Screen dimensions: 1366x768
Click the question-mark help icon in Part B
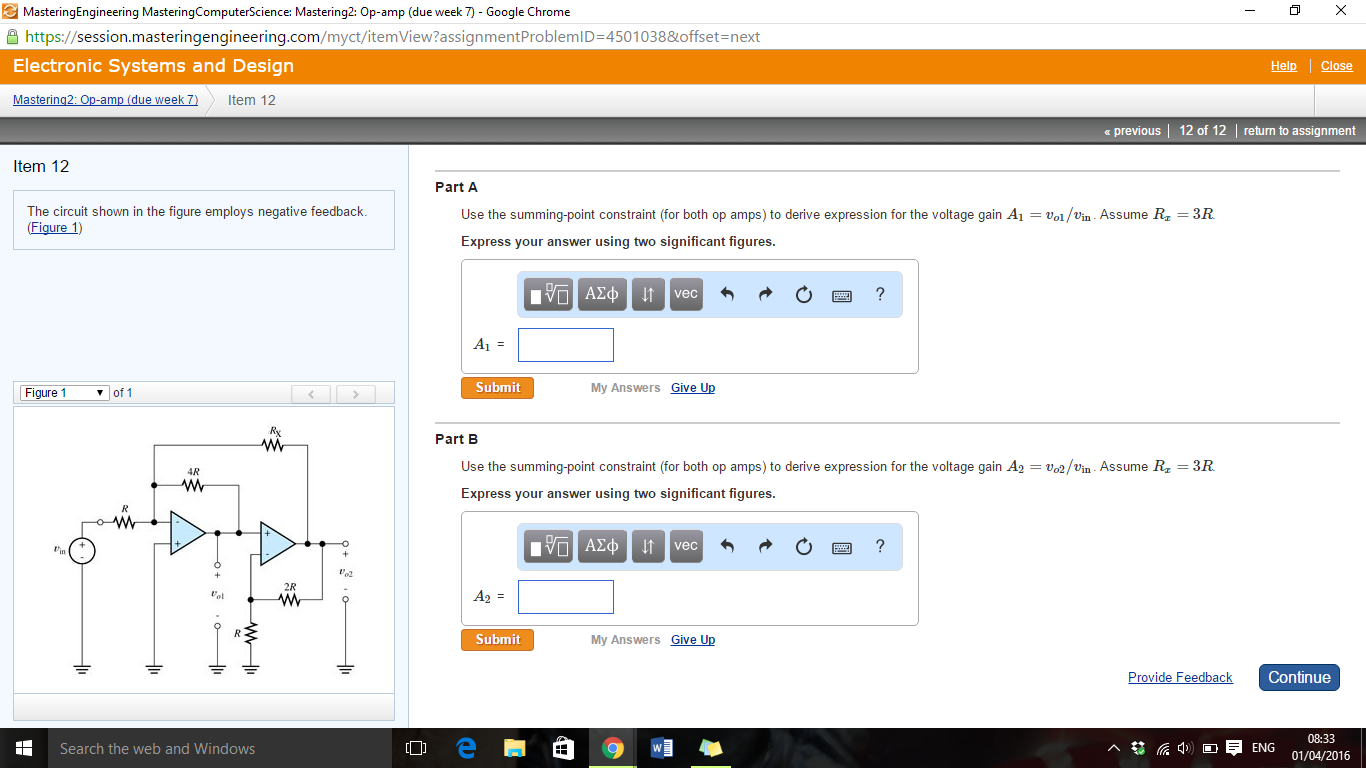click(879, 546)
